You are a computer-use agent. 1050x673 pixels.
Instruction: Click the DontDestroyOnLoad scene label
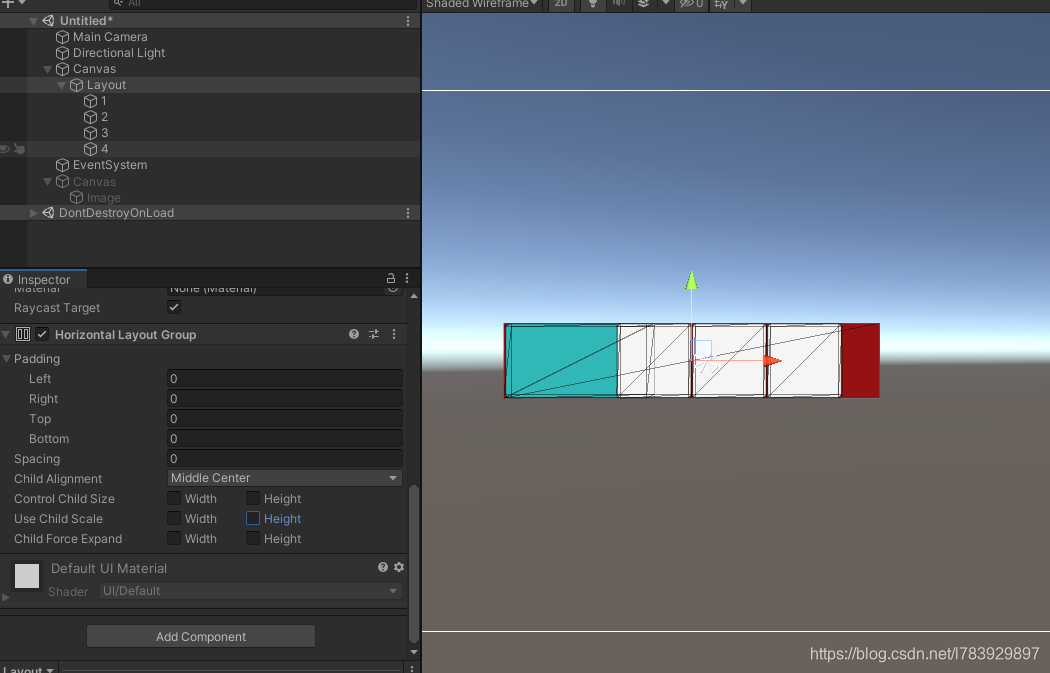click(117, 213)
